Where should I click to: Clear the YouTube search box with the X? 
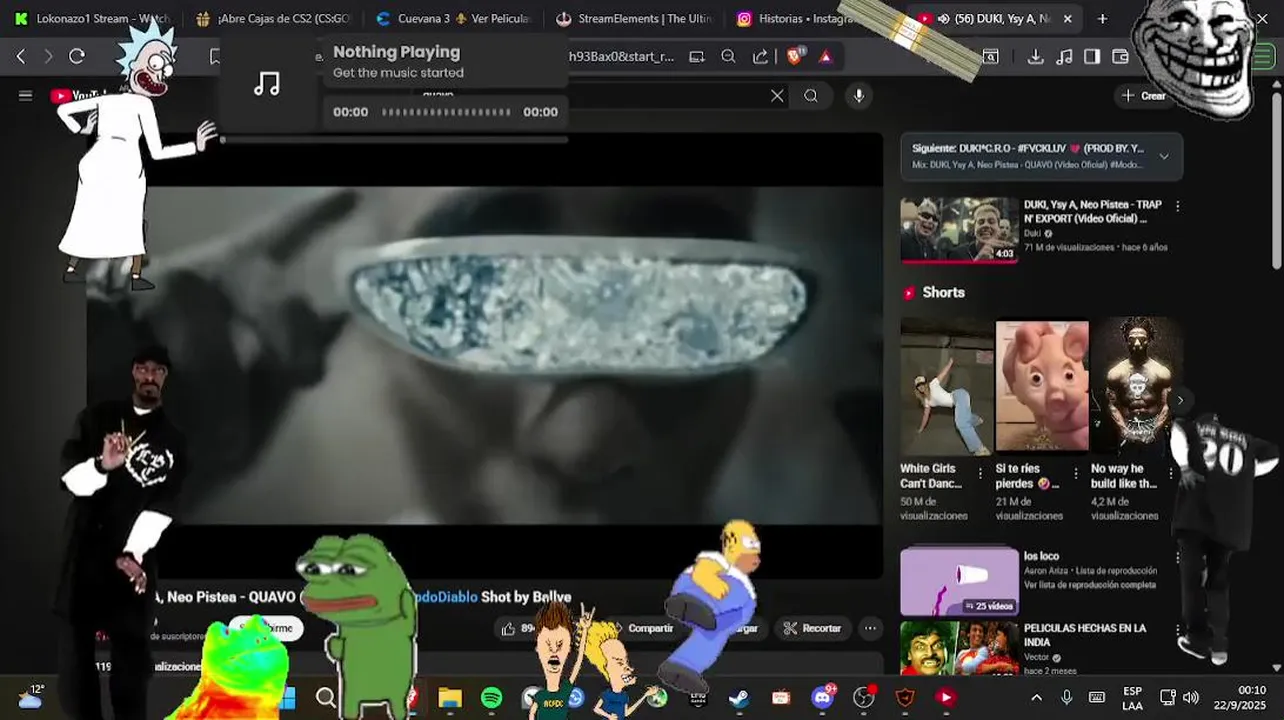coord(777,96)
